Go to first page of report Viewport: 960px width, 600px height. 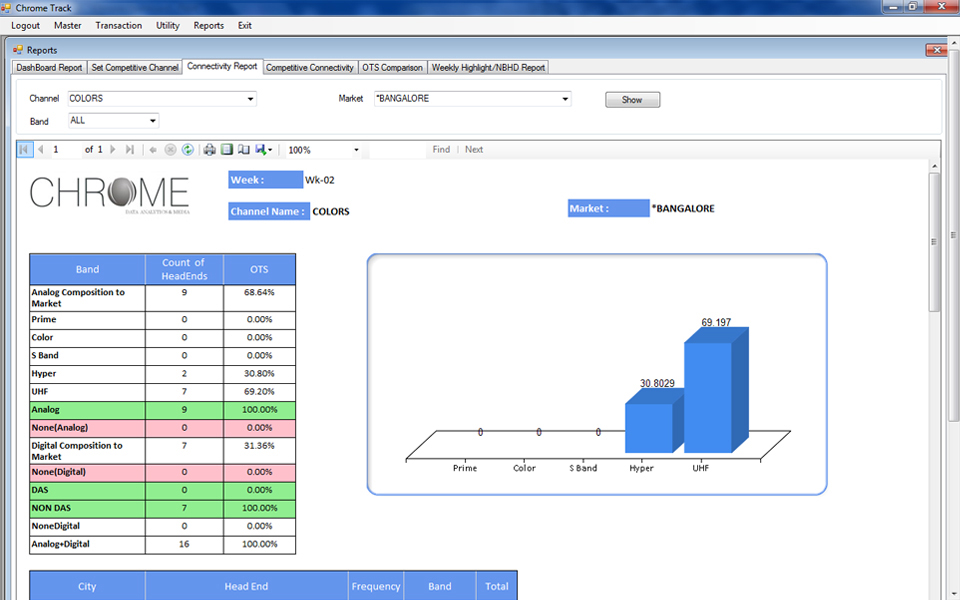tap(25, 150)
